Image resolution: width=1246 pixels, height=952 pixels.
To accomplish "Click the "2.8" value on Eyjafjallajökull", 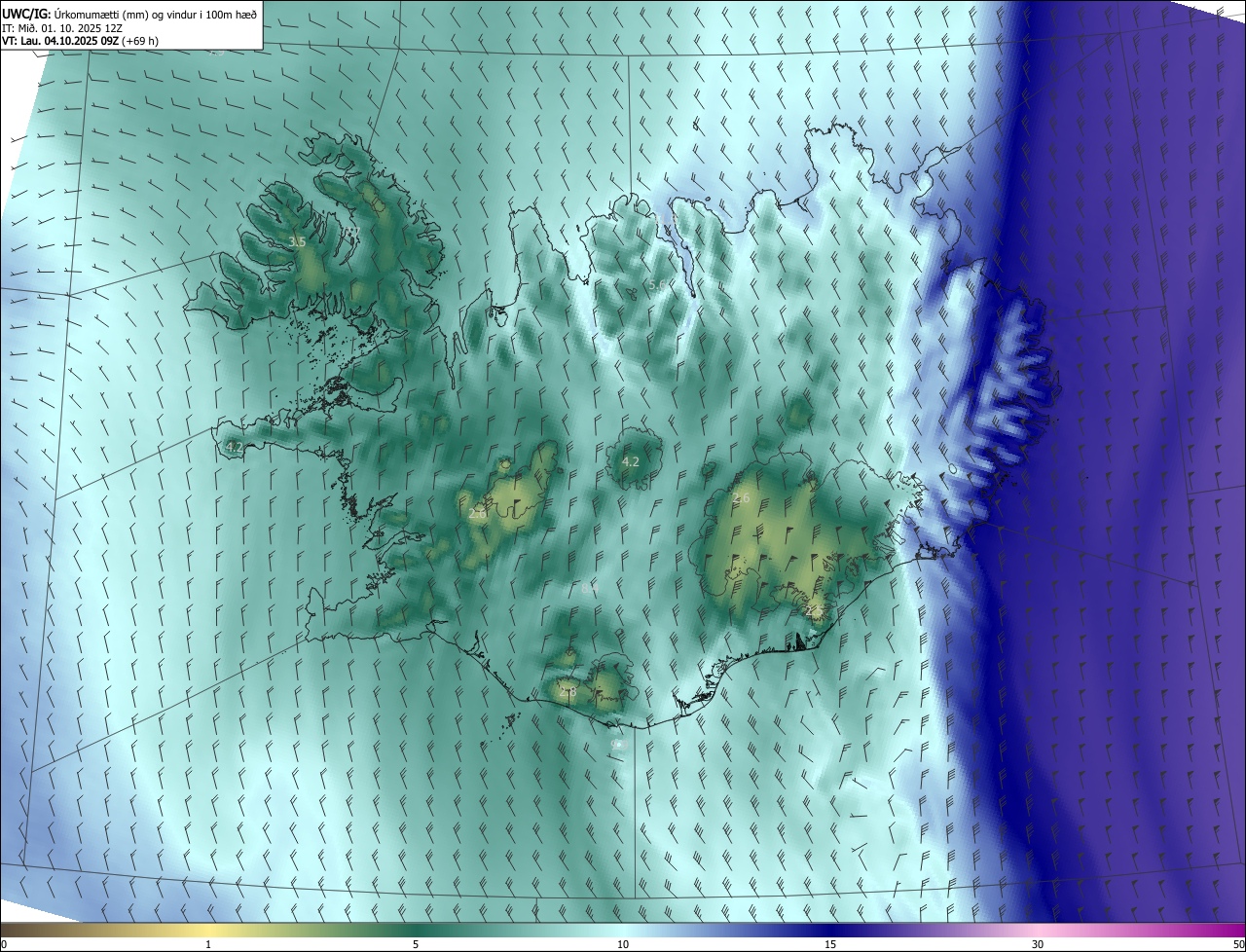I will pyautogui.click(x=568, y=692).
